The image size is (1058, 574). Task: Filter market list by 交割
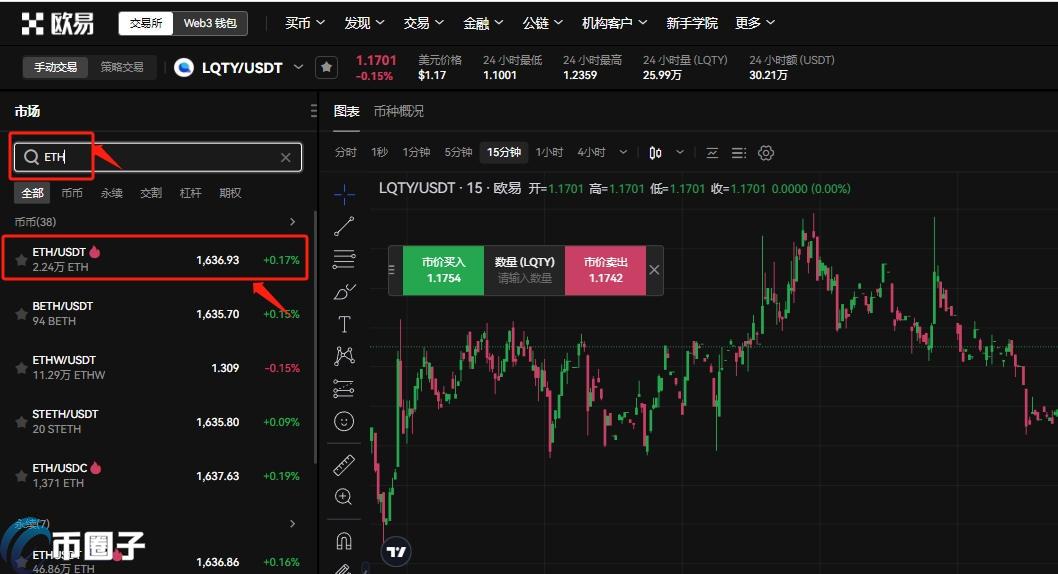150,193
